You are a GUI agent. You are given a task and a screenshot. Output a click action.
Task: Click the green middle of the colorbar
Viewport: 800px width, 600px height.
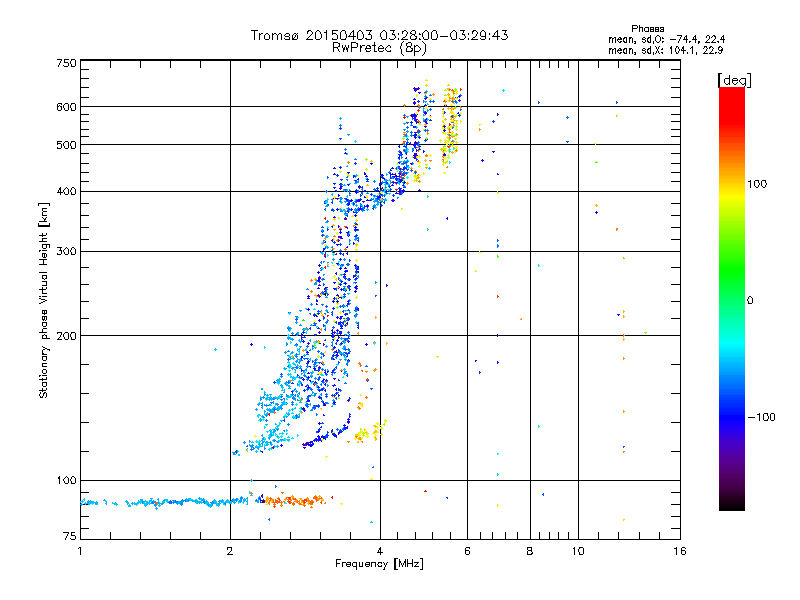[x=732, y=276]
